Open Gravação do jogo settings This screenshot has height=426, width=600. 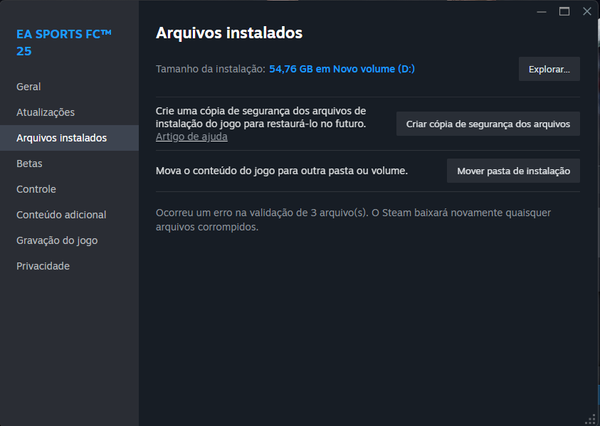[x=69, y=240]
